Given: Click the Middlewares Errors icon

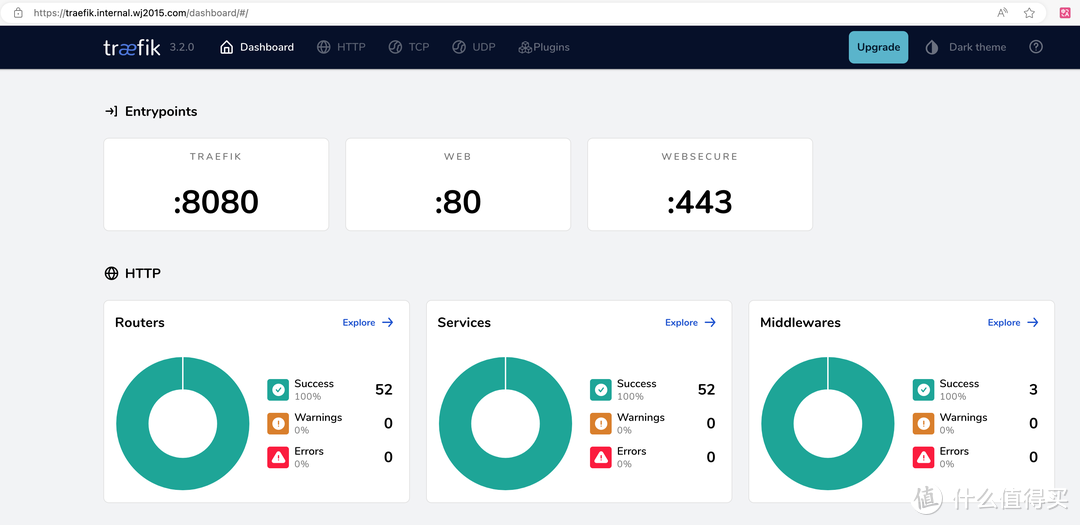Looking at the screenshot, I should (923, 457).
